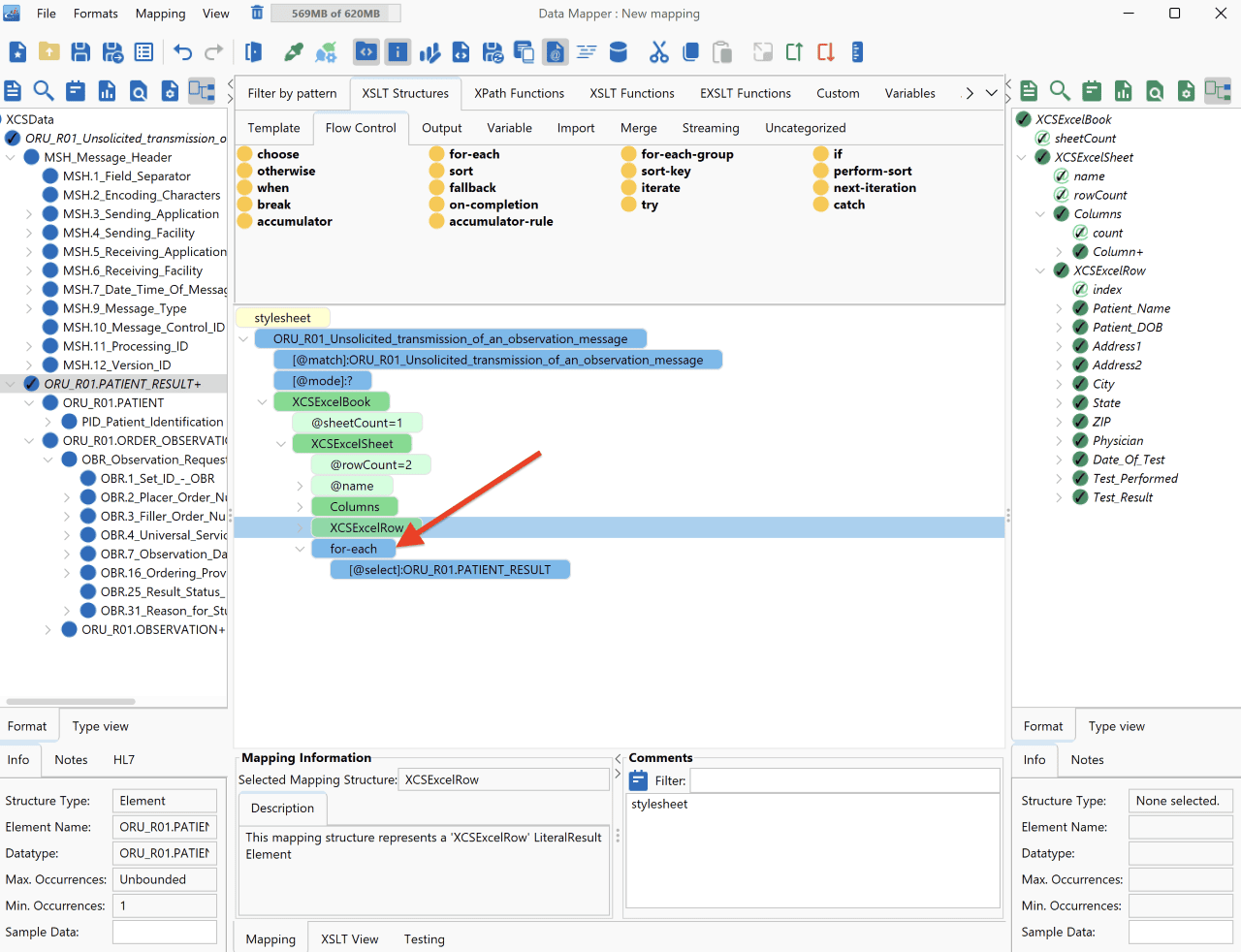This screenshot has height=952, width=1241.
Task: Collapse the ORU_R01.PATIENT tree node
Action: pyautogui.click(x=29, y=403)
